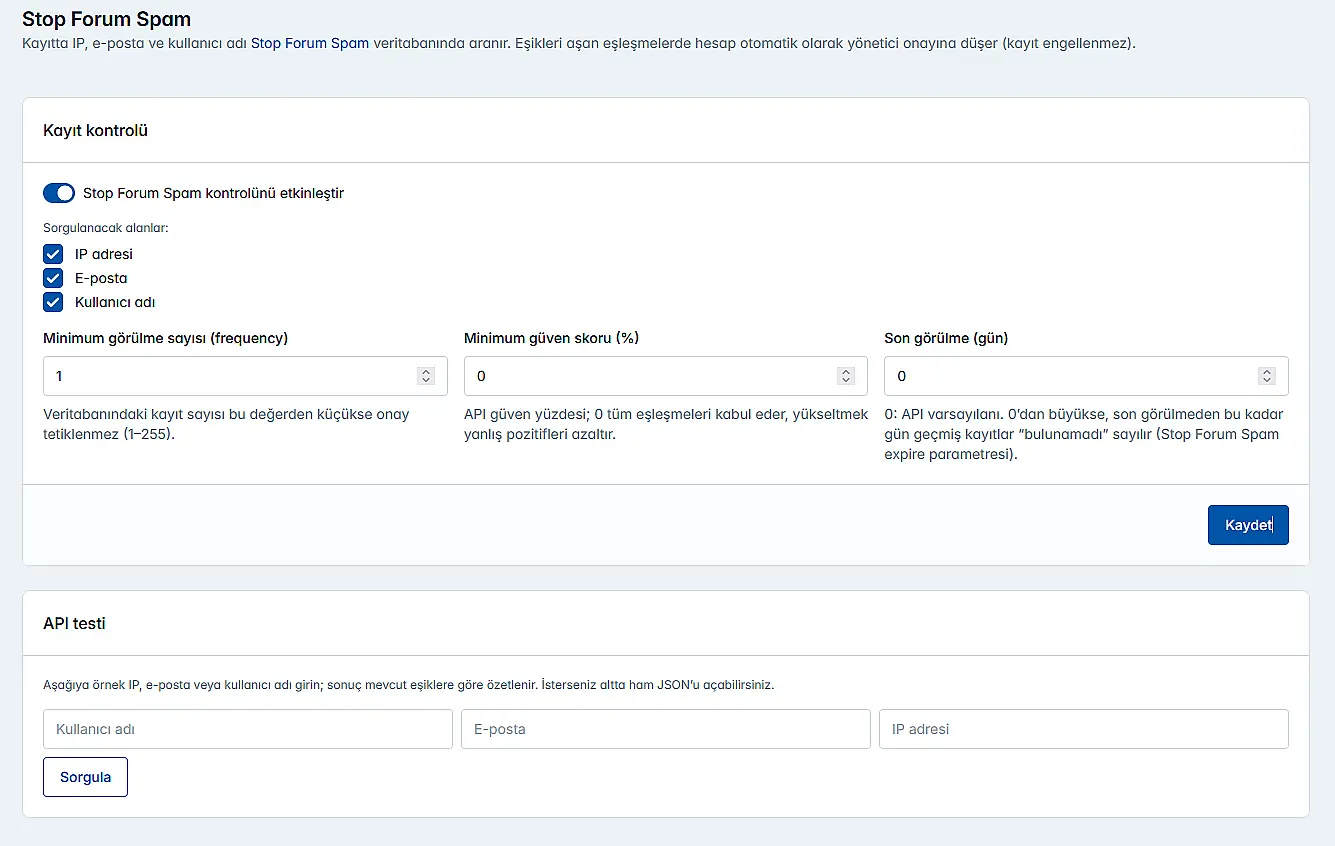Viewport: 1335px width, 846px height.
Task: Focus the API test Kullanıcı adı field
Action: 248,729
